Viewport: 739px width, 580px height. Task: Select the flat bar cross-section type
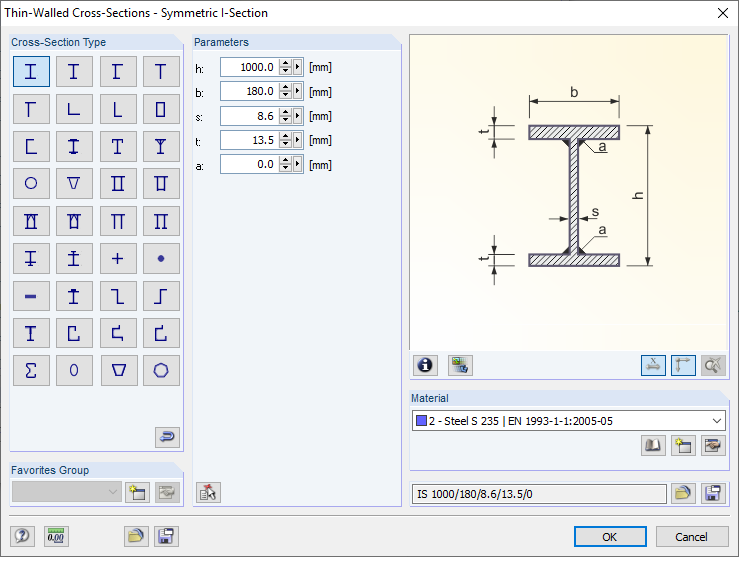coord(31,296)
